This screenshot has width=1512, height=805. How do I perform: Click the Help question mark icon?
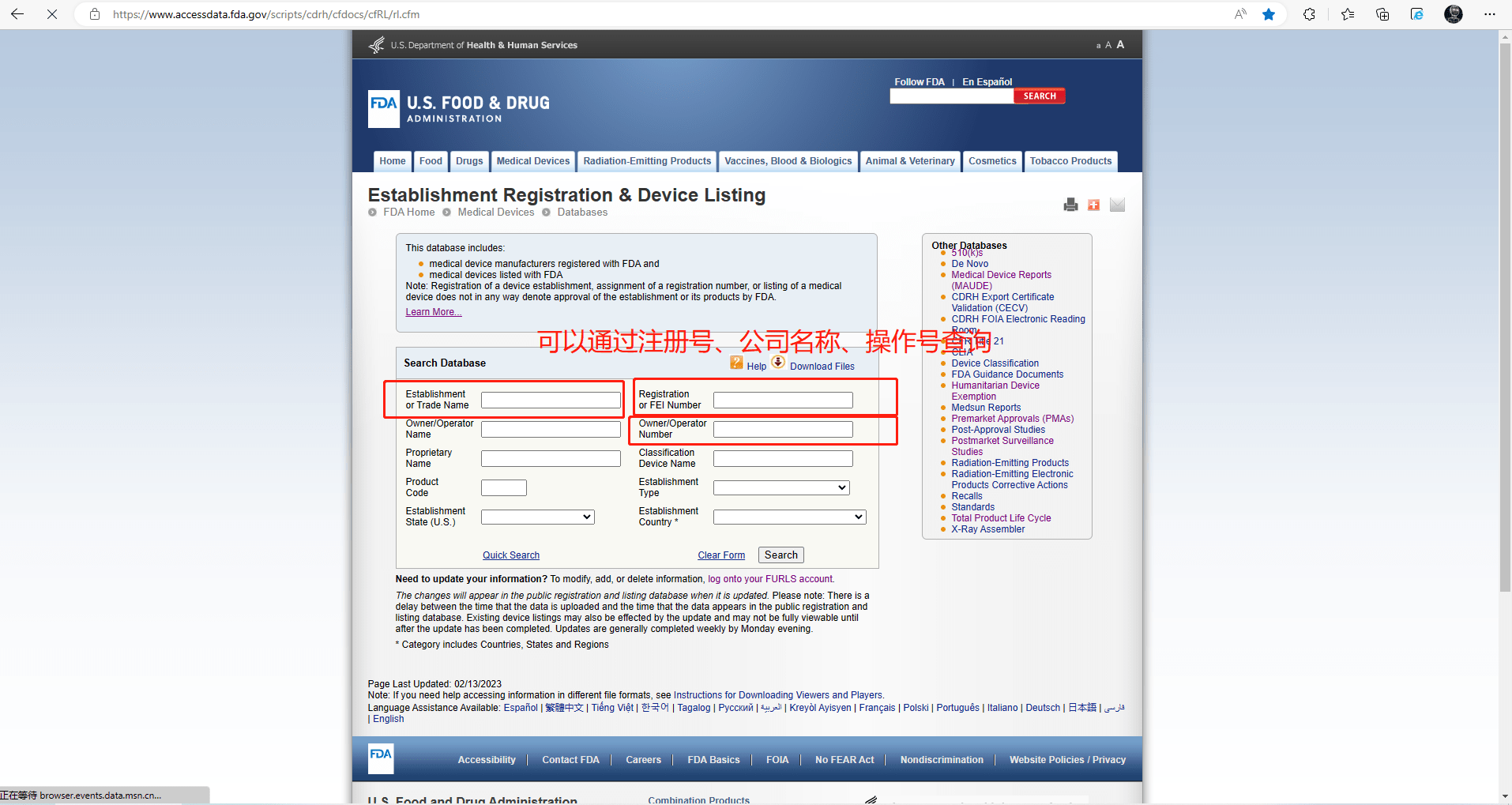coord(736,362)
